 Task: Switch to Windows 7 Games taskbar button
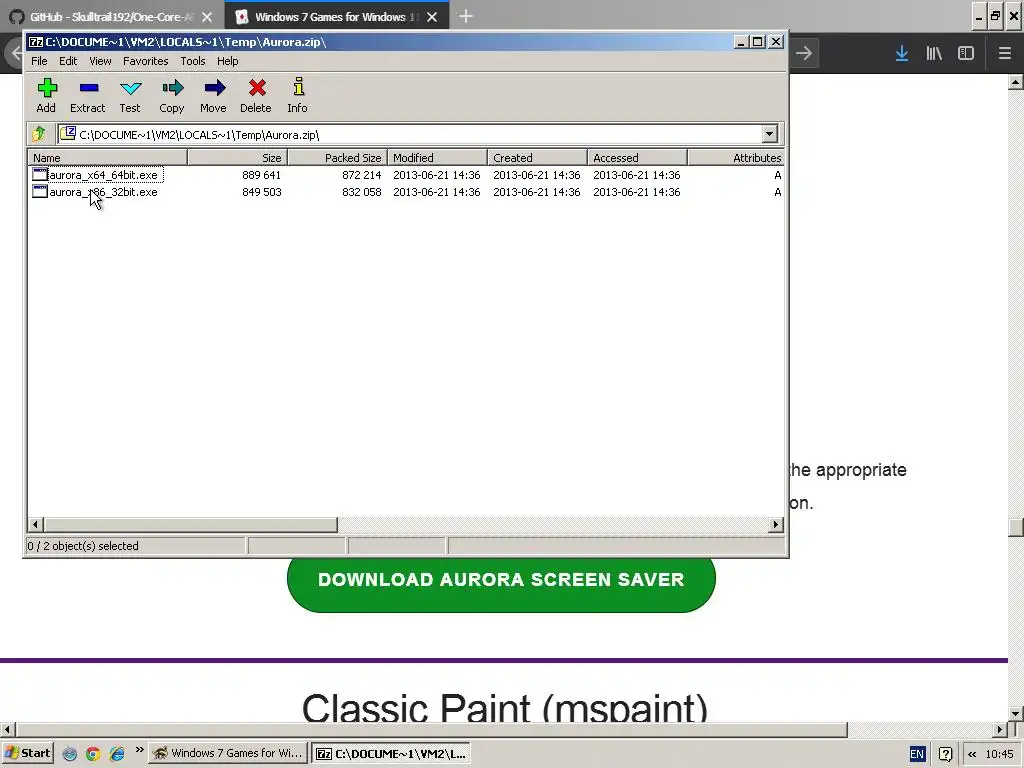pyautogui.click(x=227, y=754)
